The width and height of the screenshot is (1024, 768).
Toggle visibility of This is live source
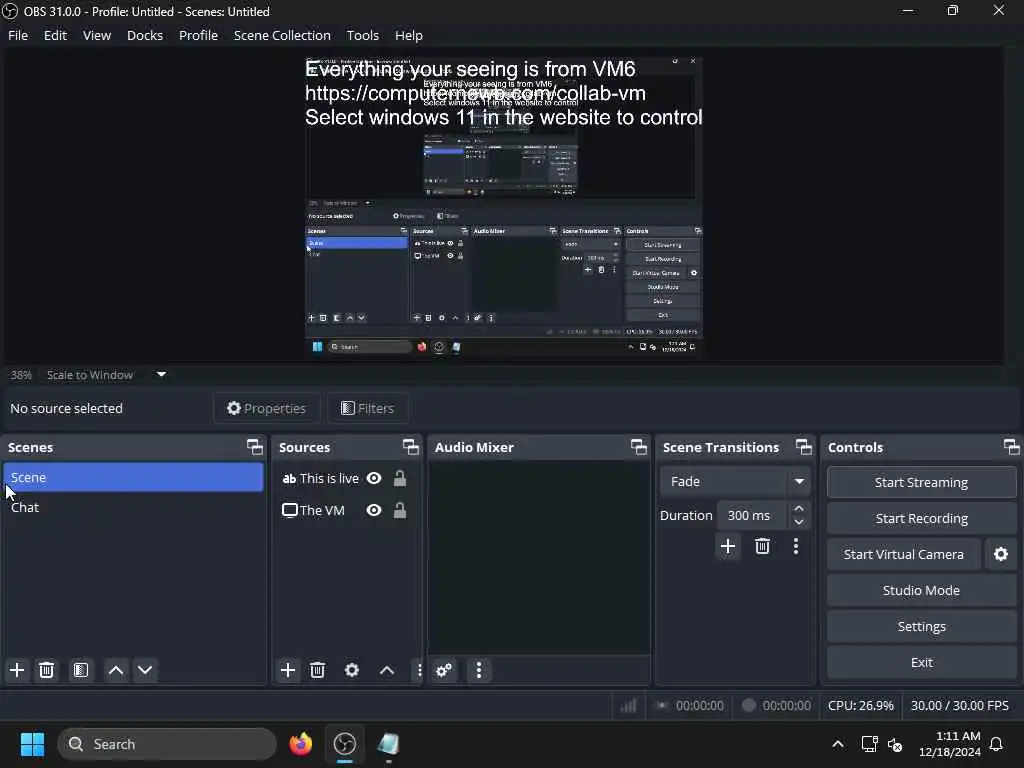pyautogui.click(x=374, y=478)
